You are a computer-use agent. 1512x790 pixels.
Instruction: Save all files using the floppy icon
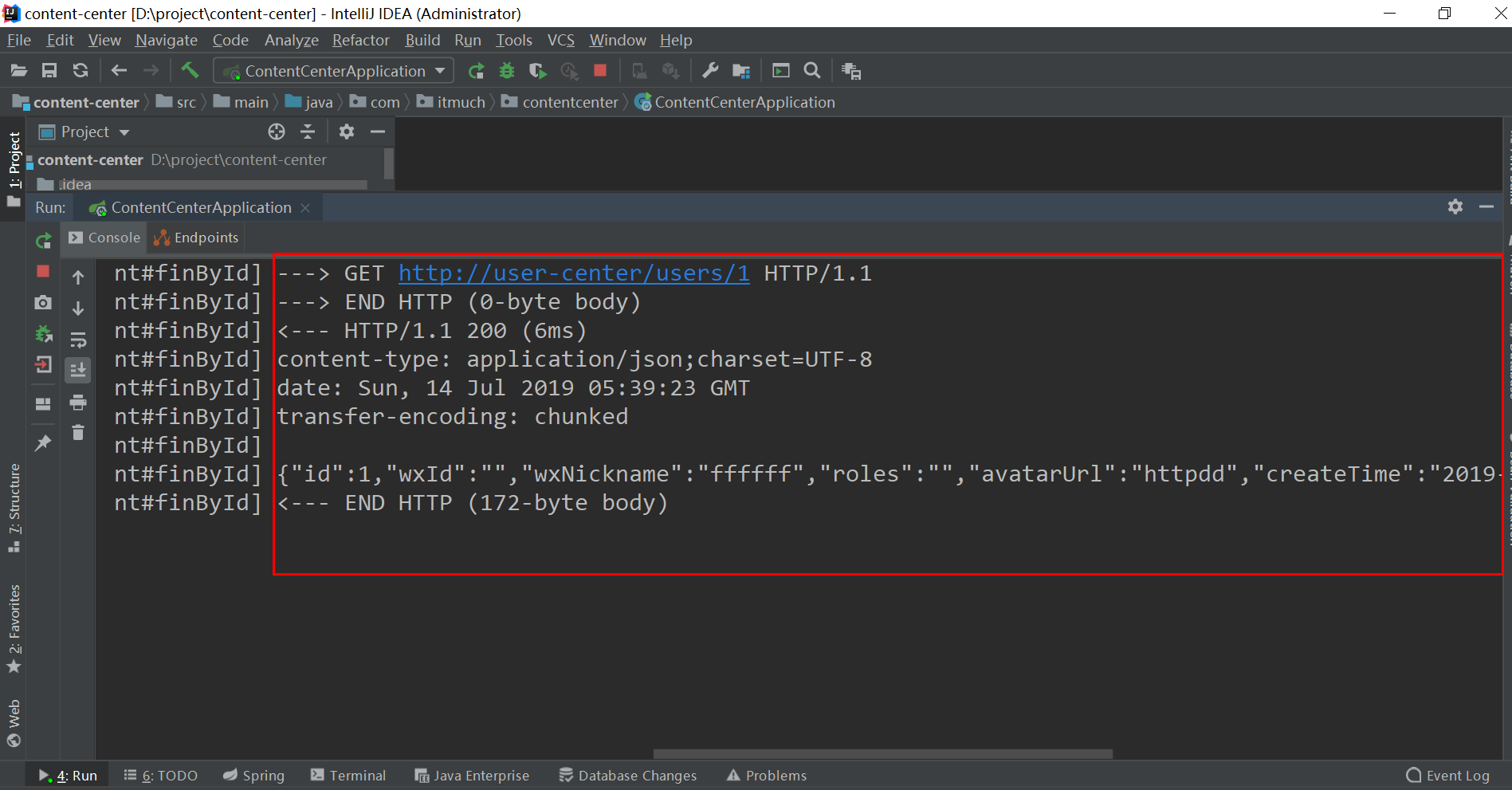click(x=49, y=71)
